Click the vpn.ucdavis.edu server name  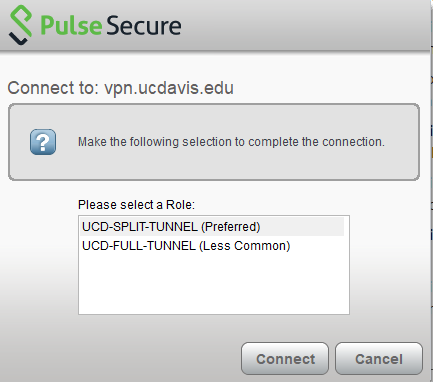pos(169,88)
